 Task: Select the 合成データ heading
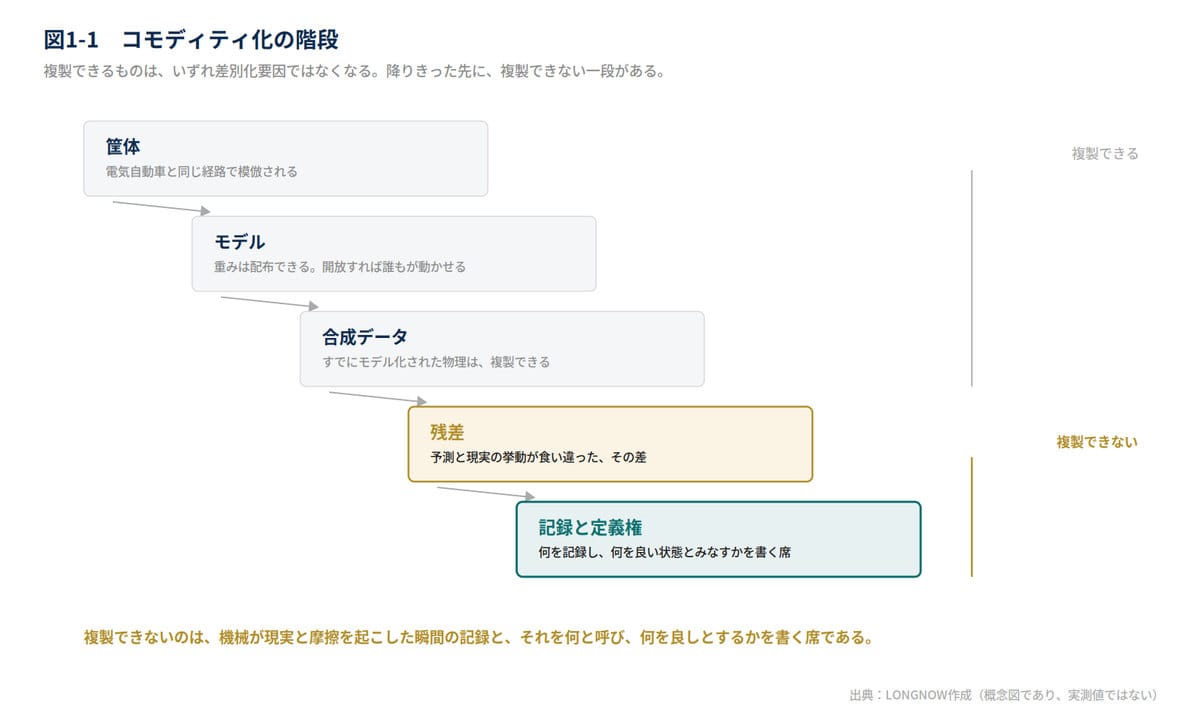point(365,337)
